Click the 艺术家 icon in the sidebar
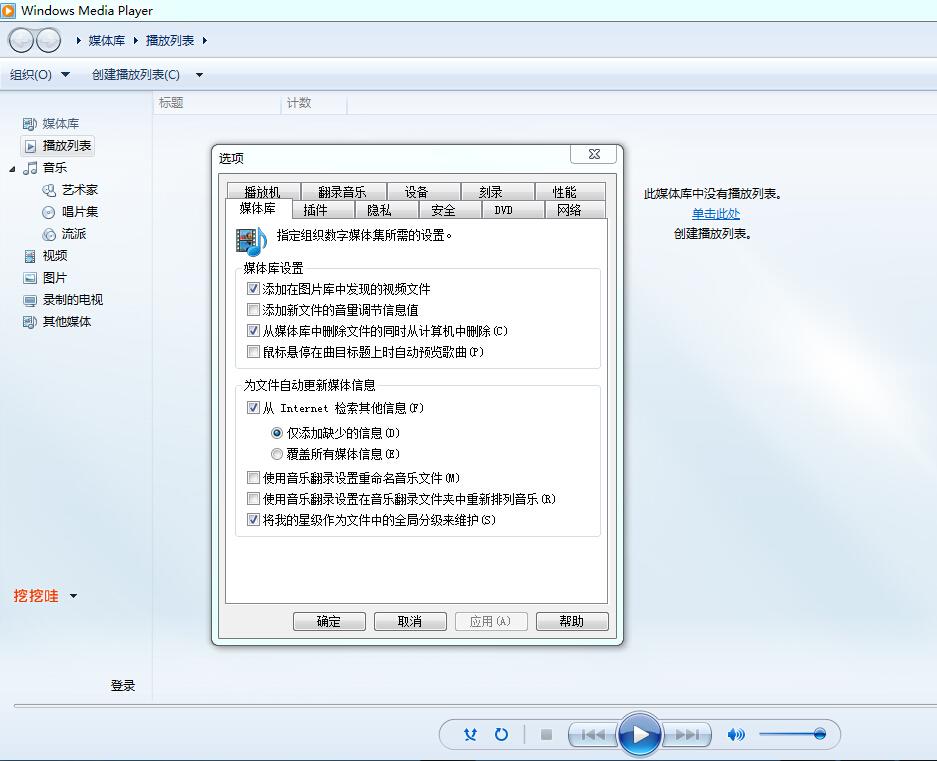937x761 pixels. 49,190
